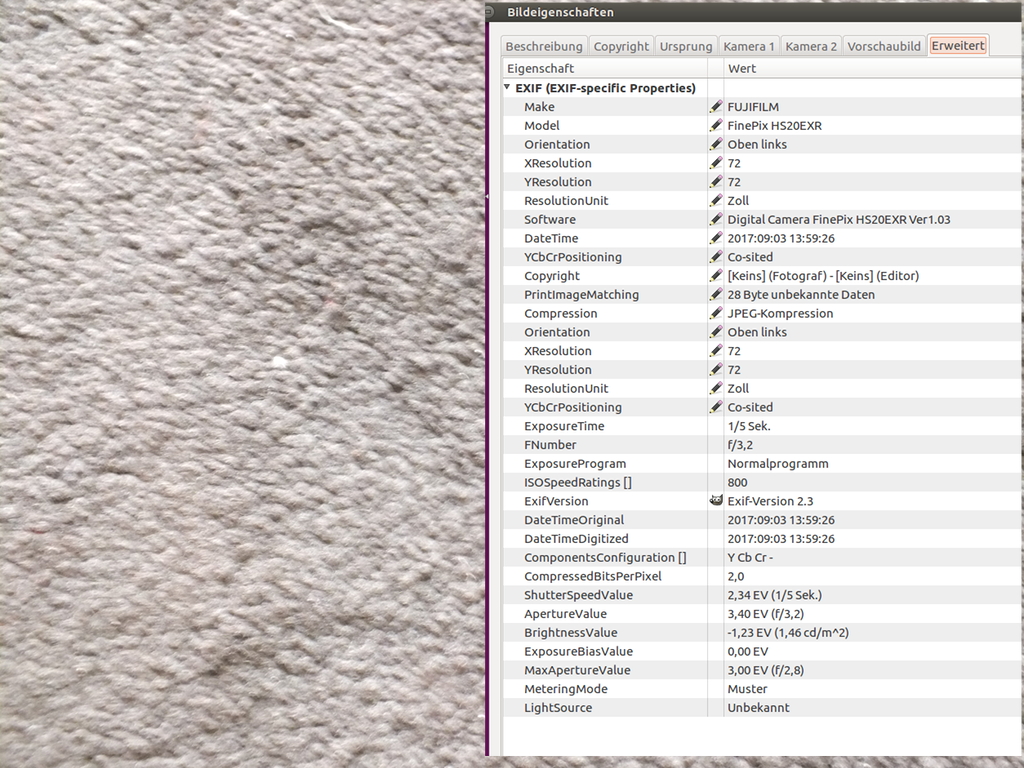Click the pencil icon next to PrintImageMatching value
The image size is (1024, 768).
(715, 295)
